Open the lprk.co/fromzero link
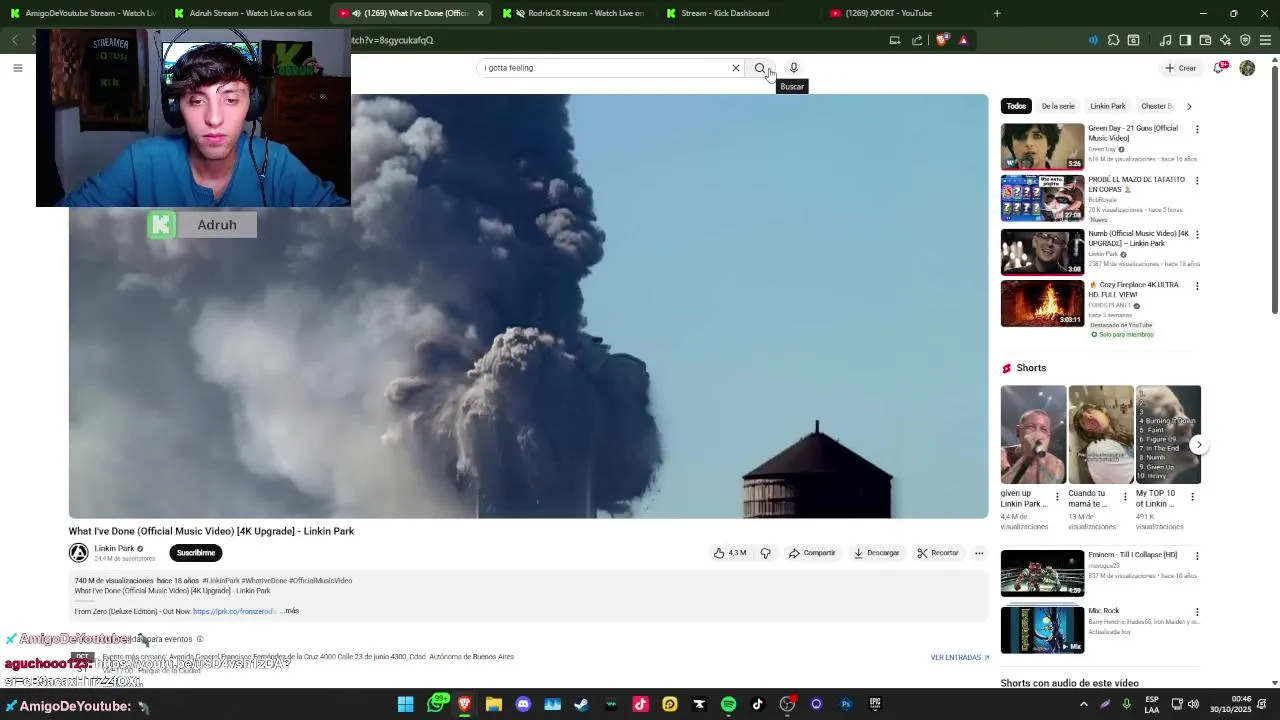The image size is (1280, 720). [234, 611]
